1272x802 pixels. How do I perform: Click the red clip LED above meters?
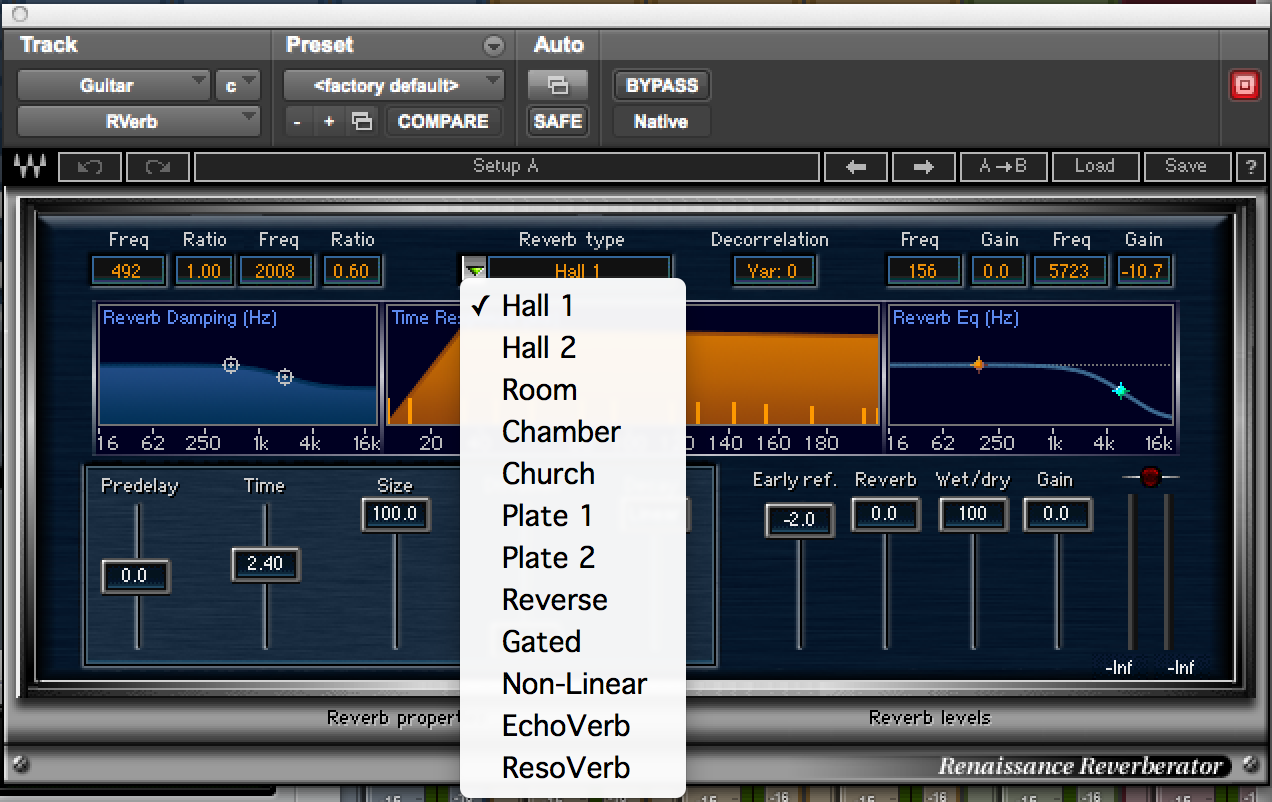click(x=1150, y=477)
